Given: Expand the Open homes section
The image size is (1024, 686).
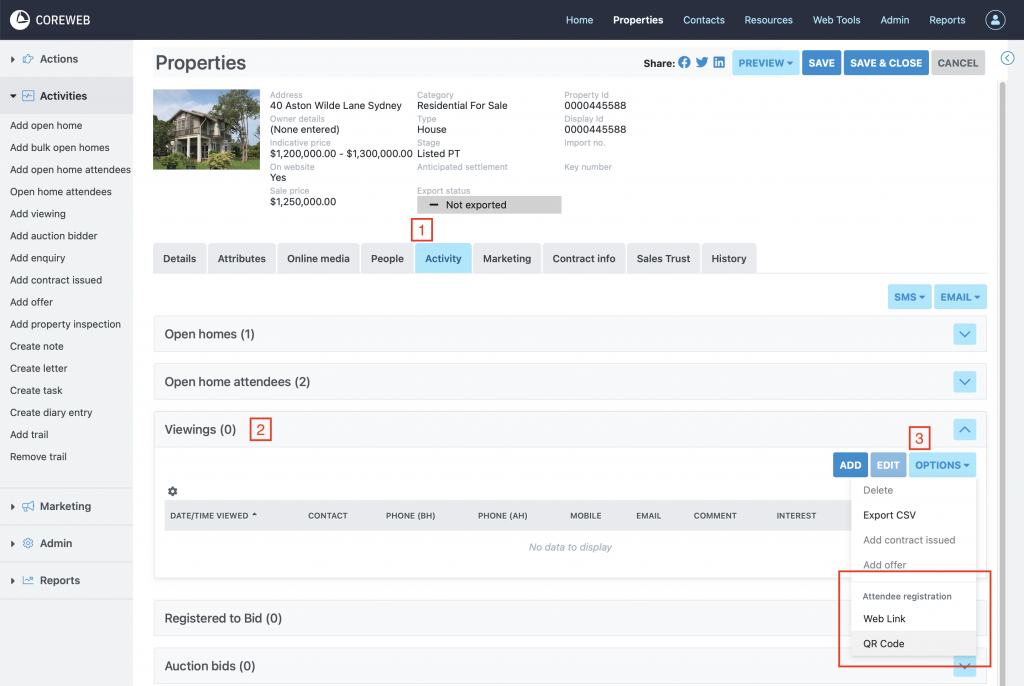Looking at the screenshot, I should [x=964, y=334].
